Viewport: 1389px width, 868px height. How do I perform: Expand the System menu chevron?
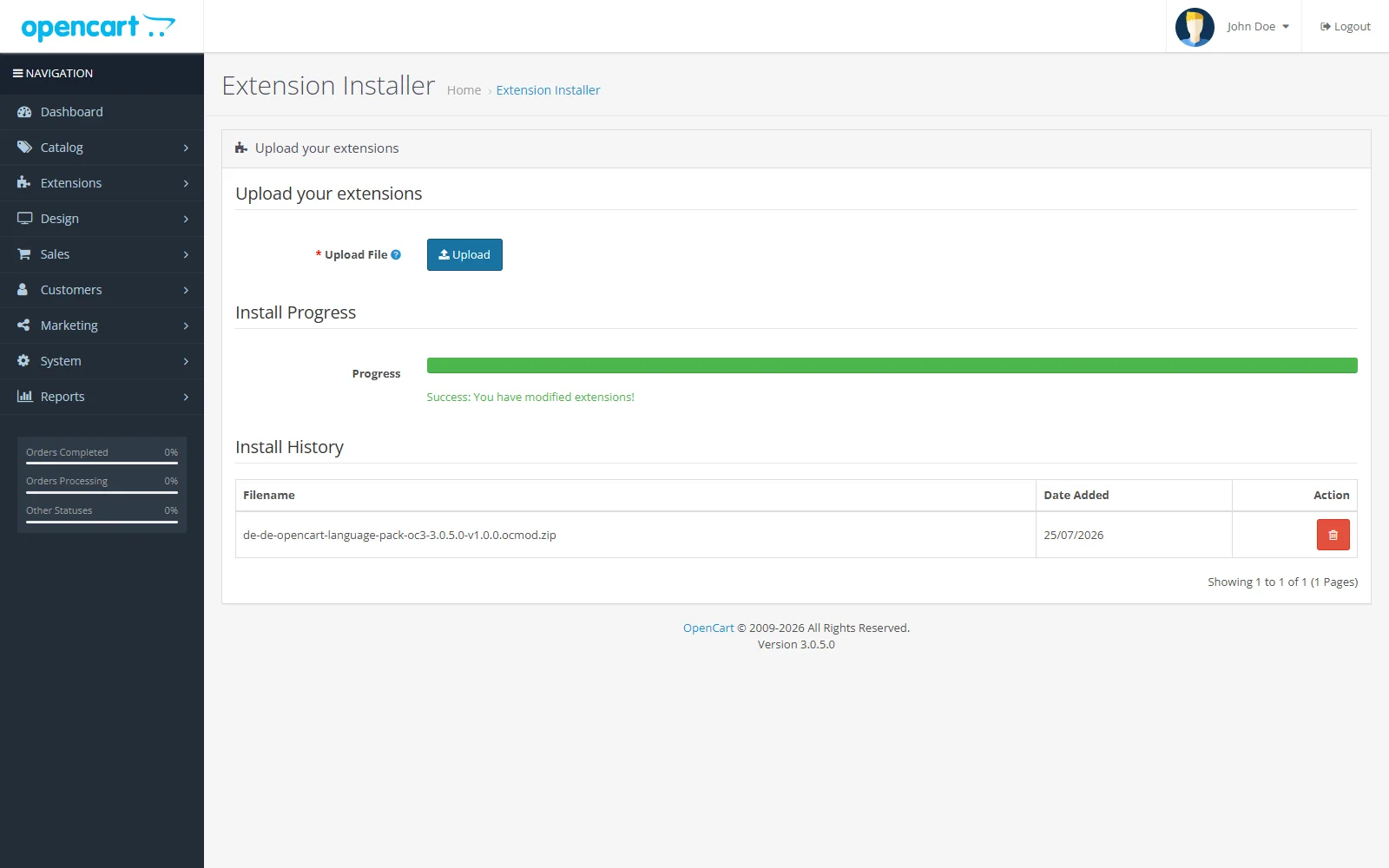coord(186,362)
